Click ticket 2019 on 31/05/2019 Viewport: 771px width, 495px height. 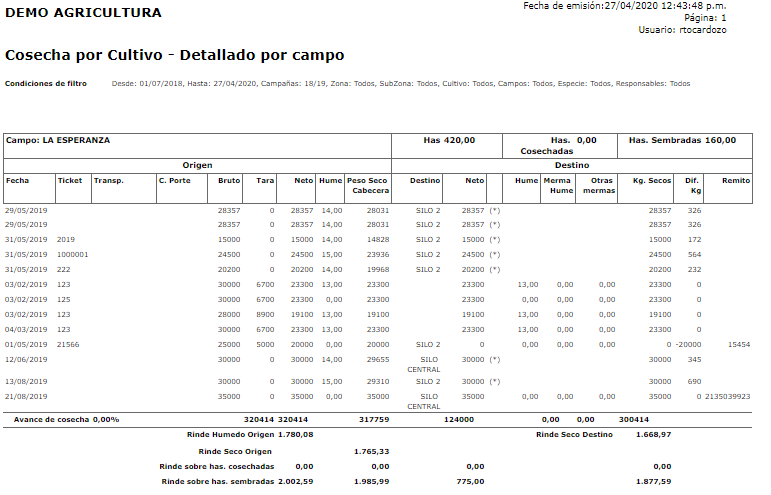[x=66, y=240]
